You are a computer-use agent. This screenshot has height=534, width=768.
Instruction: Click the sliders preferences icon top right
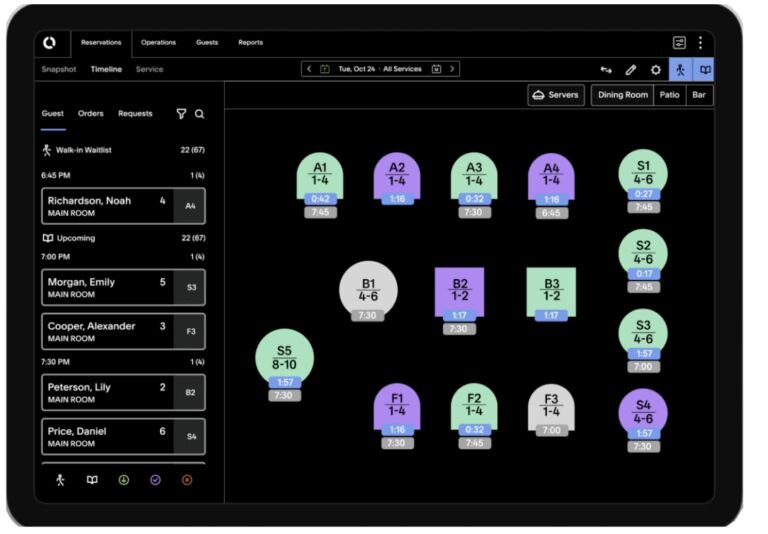pyautogui.click(x=680, y=43)
